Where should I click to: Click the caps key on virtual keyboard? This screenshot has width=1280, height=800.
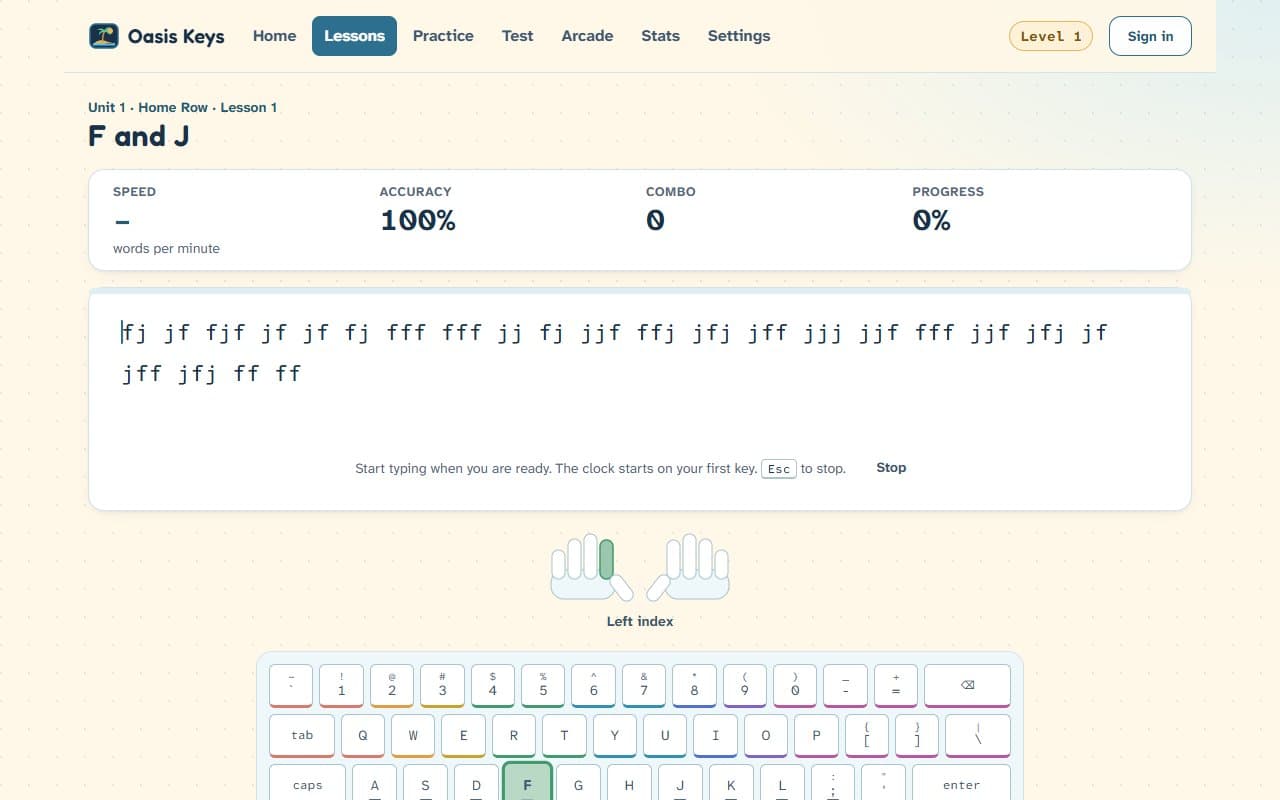(308, 784)
